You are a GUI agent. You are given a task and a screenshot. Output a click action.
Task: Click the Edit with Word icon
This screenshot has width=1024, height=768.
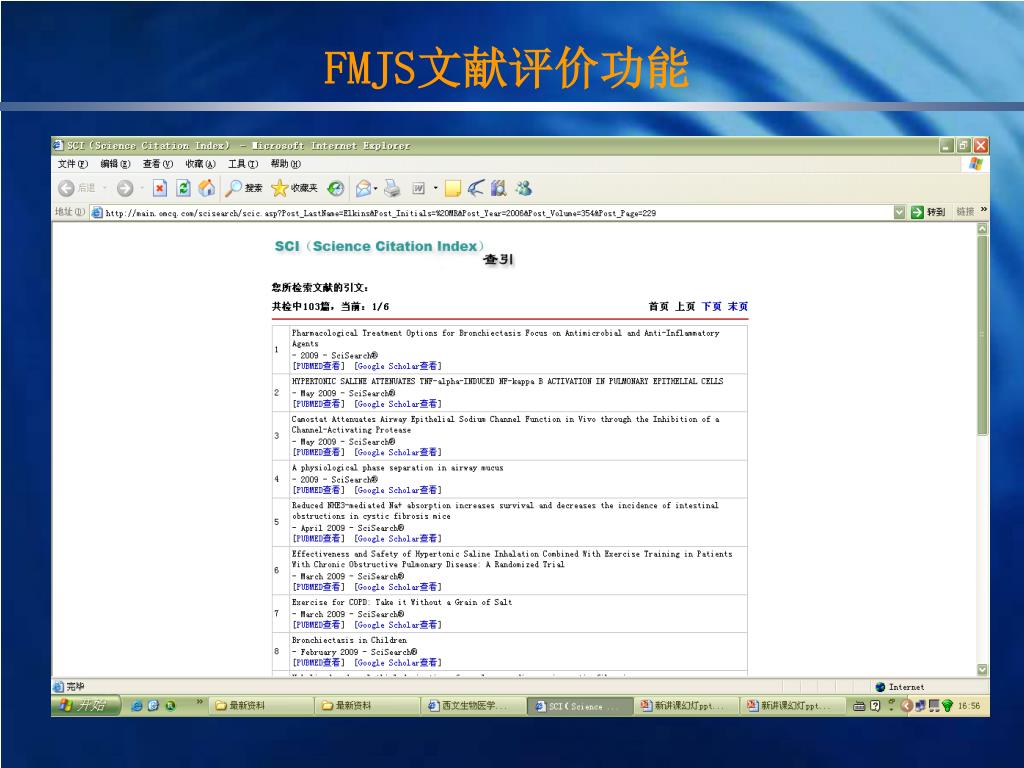[x=419, y=189]
